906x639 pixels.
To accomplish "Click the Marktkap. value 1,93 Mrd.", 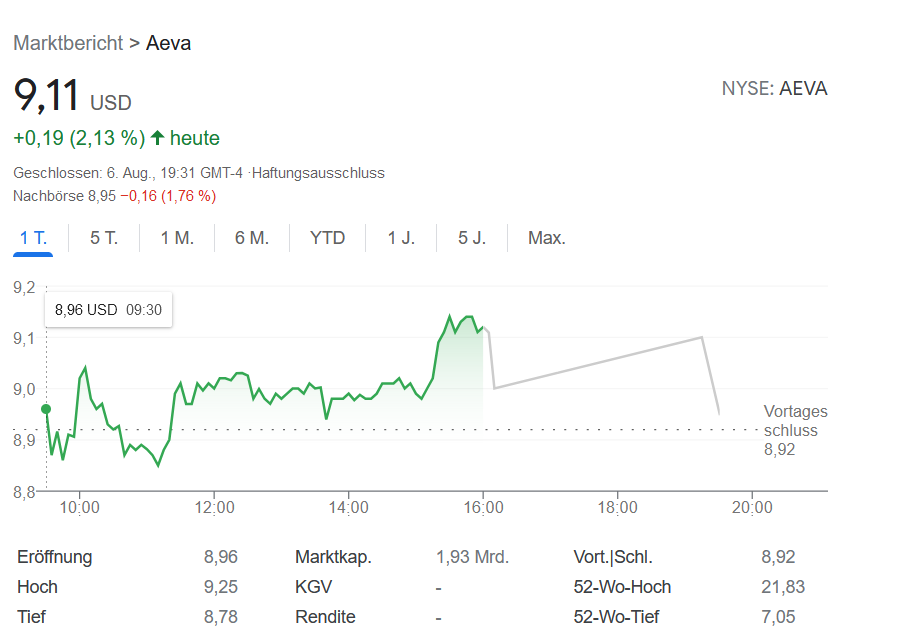I will pos(472,557).
